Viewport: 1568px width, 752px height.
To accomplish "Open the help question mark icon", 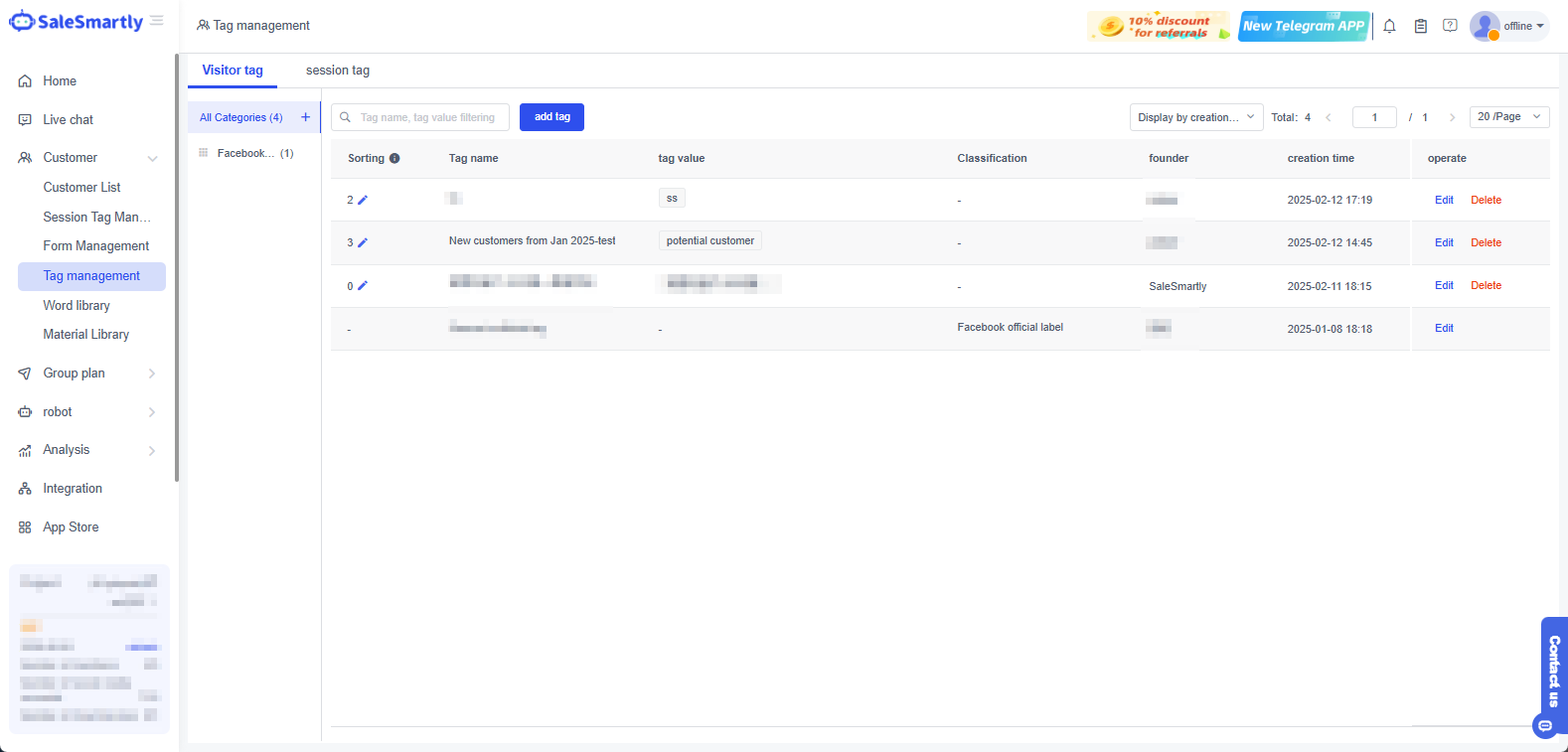I will click(x=1450, y=26).
